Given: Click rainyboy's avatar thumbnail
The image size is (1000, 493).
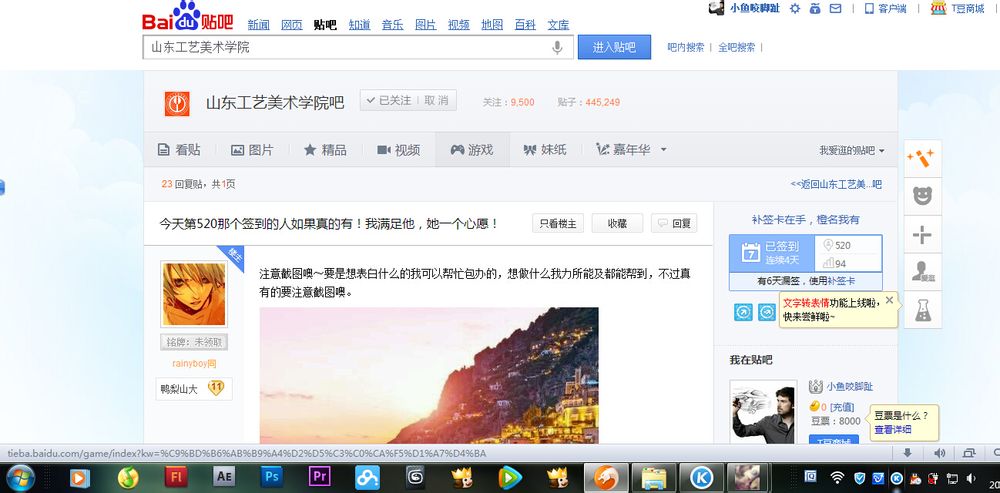Looking at the screenshot, I should [193, 294].
